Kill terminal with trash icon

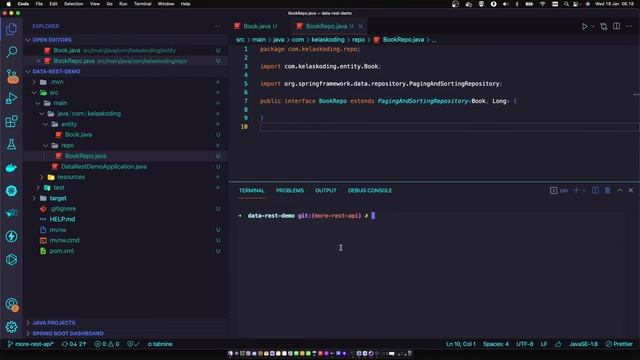607,190
